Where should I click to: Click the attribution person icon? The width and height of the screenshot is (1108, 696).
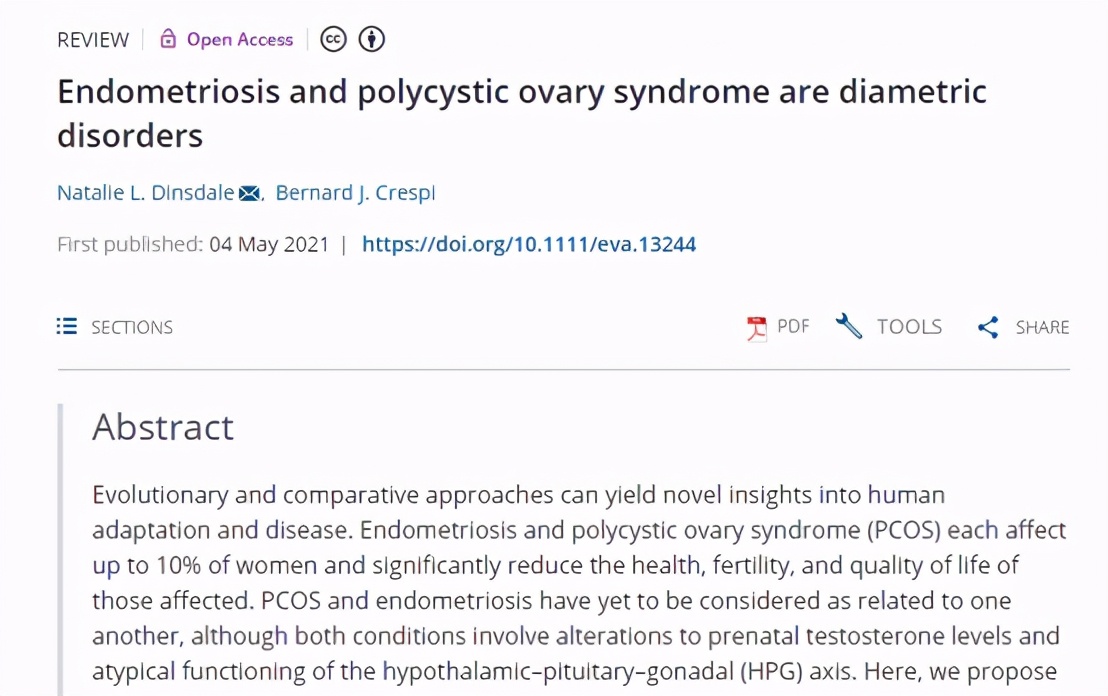coord(372,39)
